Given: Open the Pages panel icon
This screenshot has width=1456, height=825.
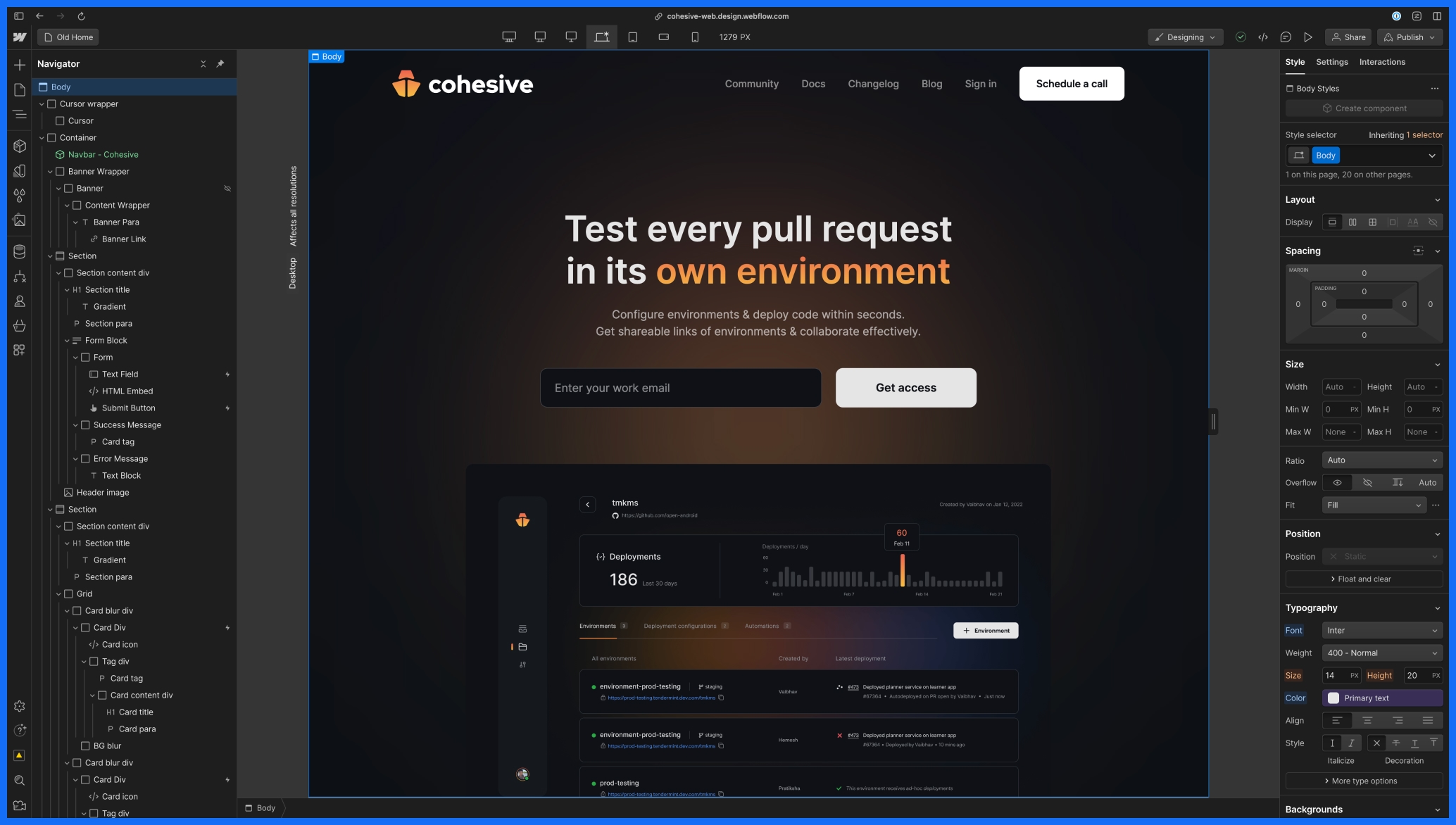Looking at the screenshot, I should click(x=20, y=89).
